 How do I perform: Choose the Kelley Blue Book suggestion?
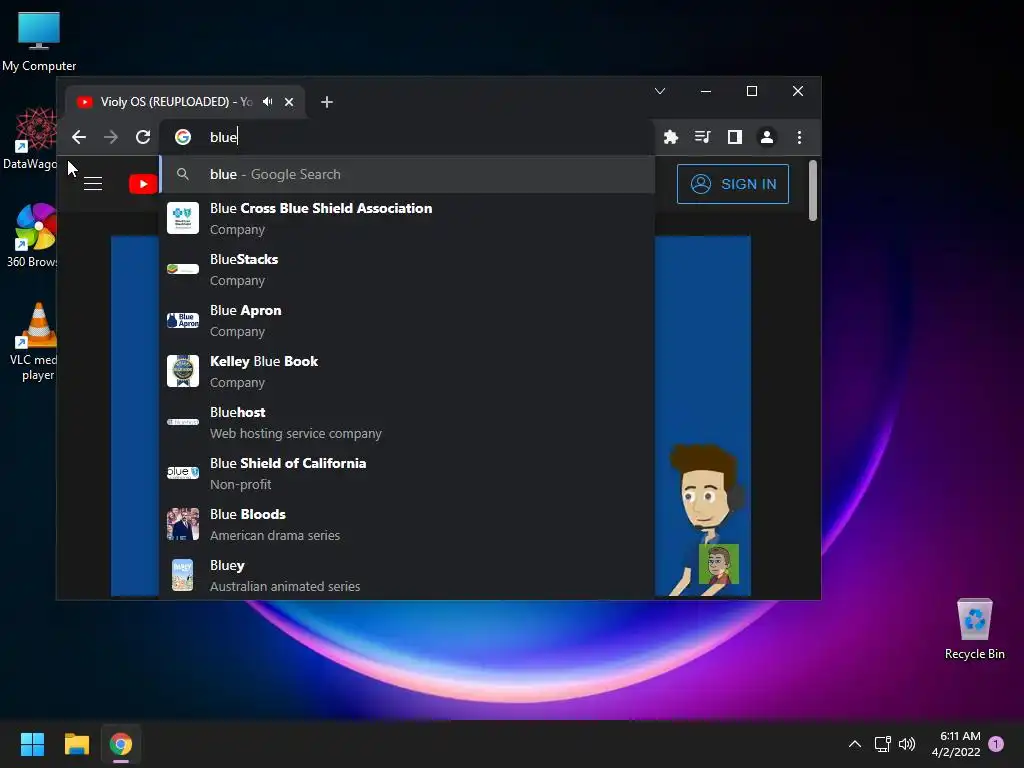(407, 372)
